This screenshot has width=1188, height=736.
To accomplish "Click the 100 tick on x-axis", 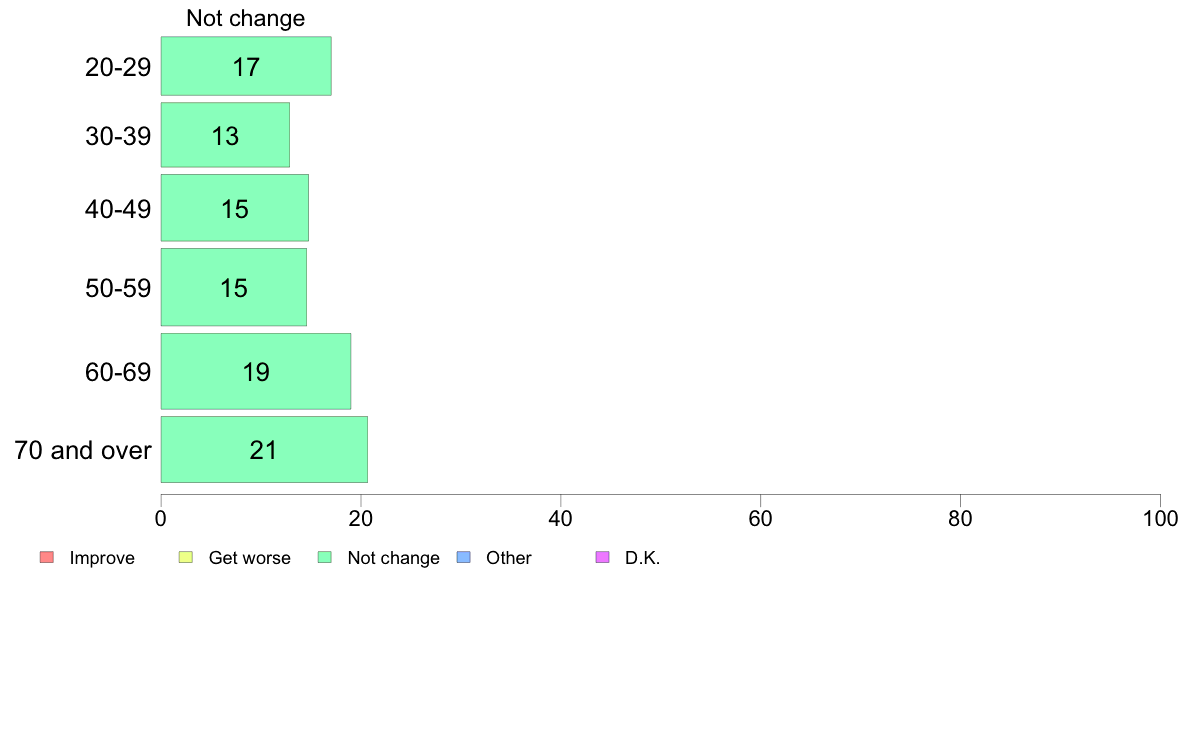I will point(1160,518).
